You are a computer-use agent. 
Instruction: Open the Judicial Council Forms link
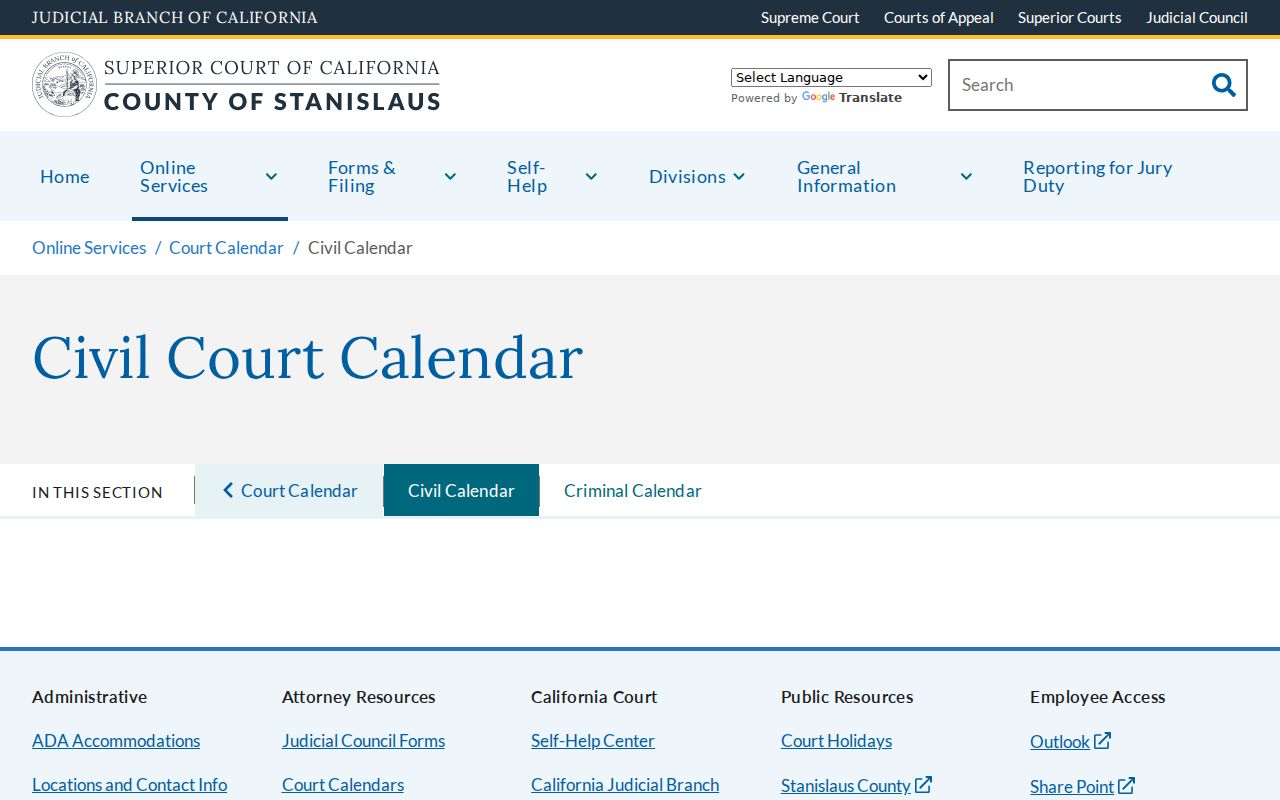pos(363,741)
